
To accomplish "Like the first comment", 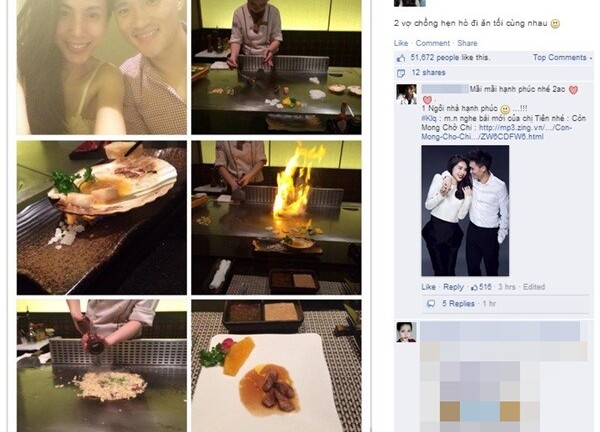I will click(428, 287).
